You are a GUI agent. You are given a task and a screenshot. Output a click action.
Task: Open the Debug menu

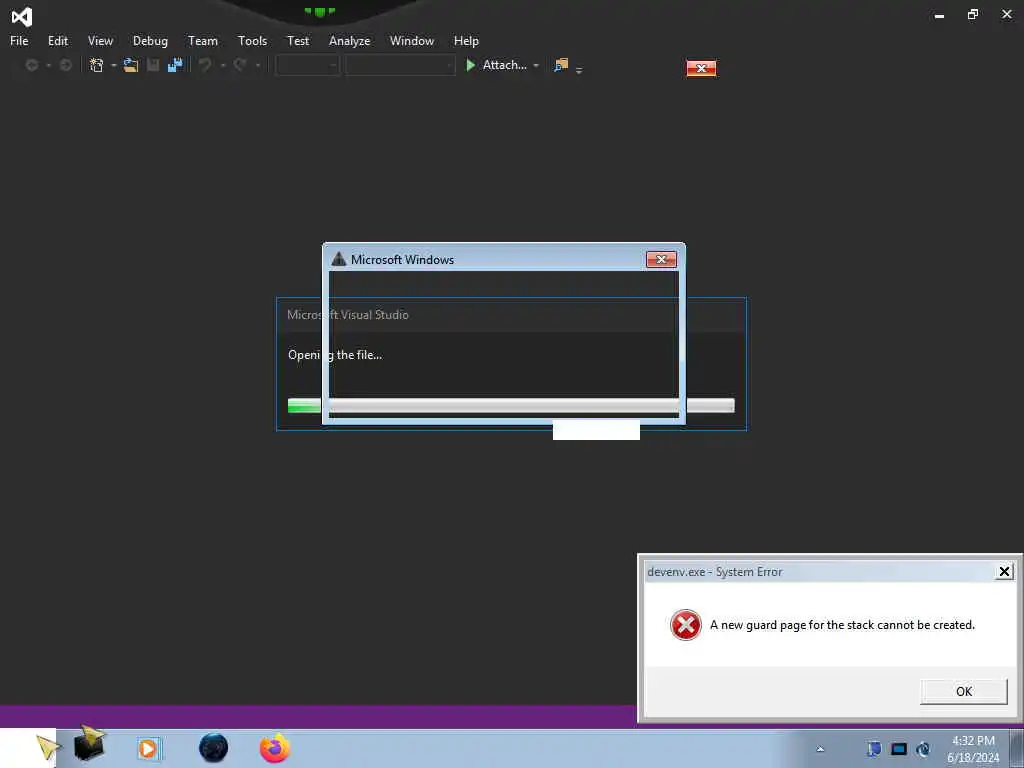pyautogui.click(x=150, y=40)
